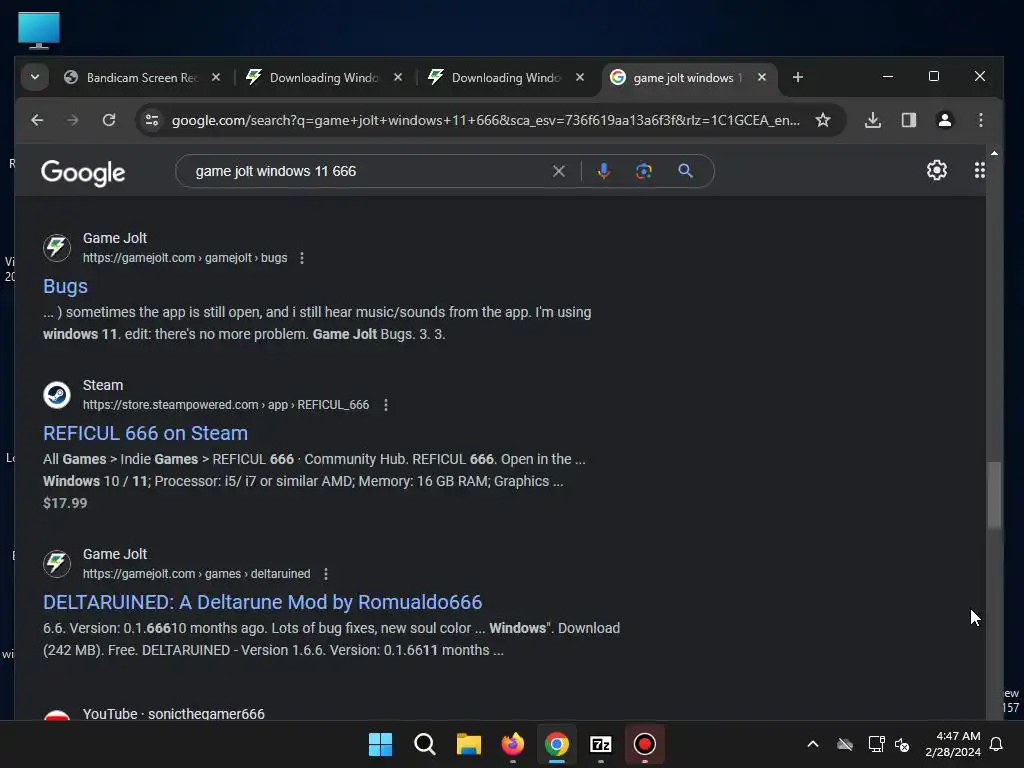Screen dimensions: 1024x768
Task: Open Chrome three-dot menu
Action: point(980,120)
